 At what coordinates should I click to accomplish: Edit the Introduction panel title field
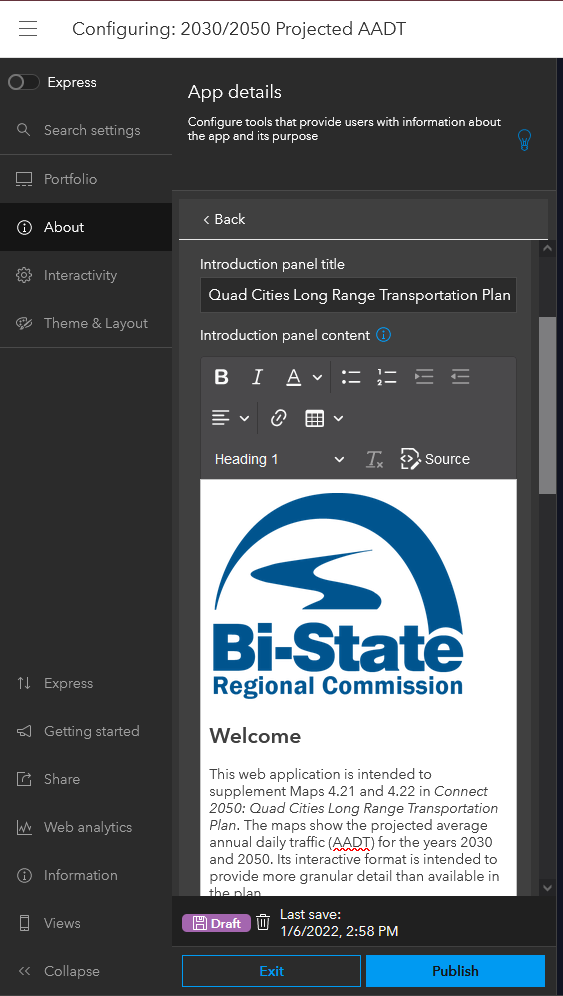coord(358,295)
